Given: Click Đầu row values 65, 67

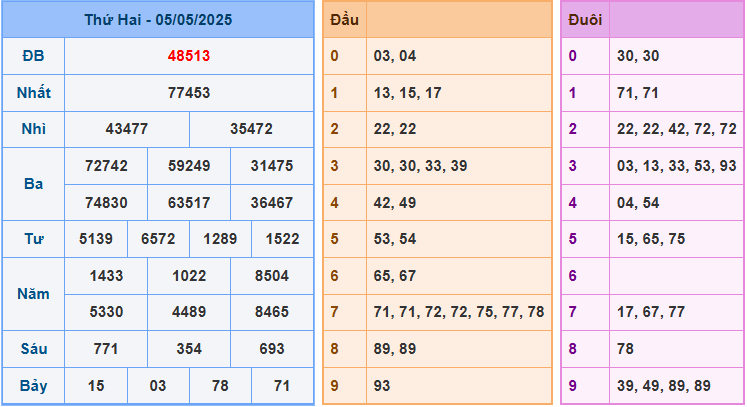Looking at the screenshot, I should tap(395, 275).
